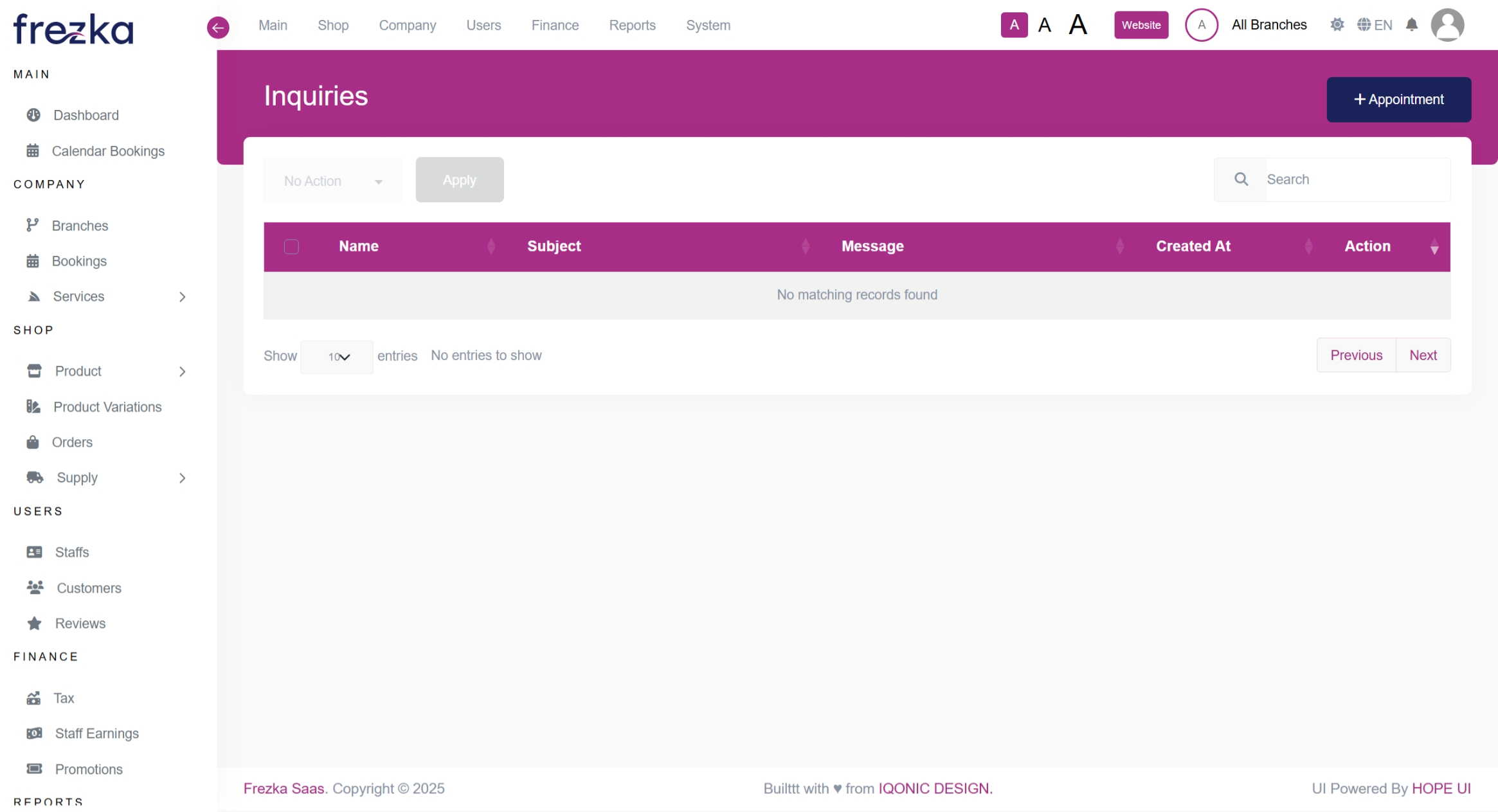The image size is (1498, 812).
Task: Open Dashboard from the sidebar icon
Action: pyautogui.click(x=33, y=115)
